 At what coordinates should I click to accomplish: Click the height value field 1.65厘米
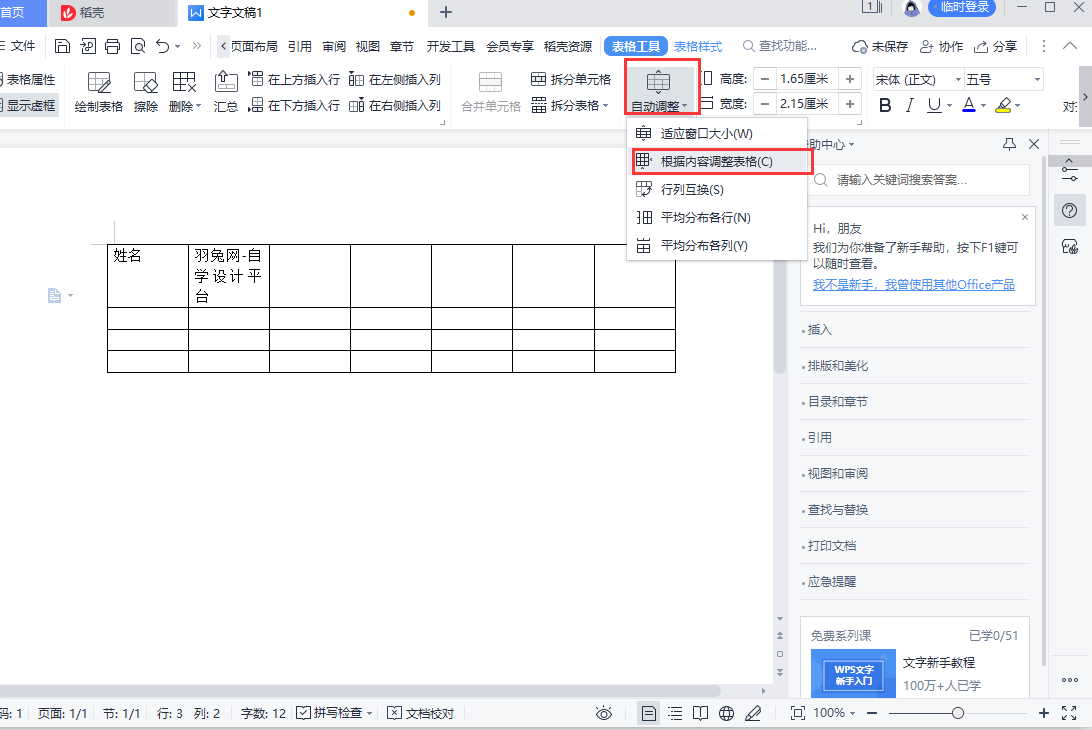pyautogui.click(x=807, y=79)
